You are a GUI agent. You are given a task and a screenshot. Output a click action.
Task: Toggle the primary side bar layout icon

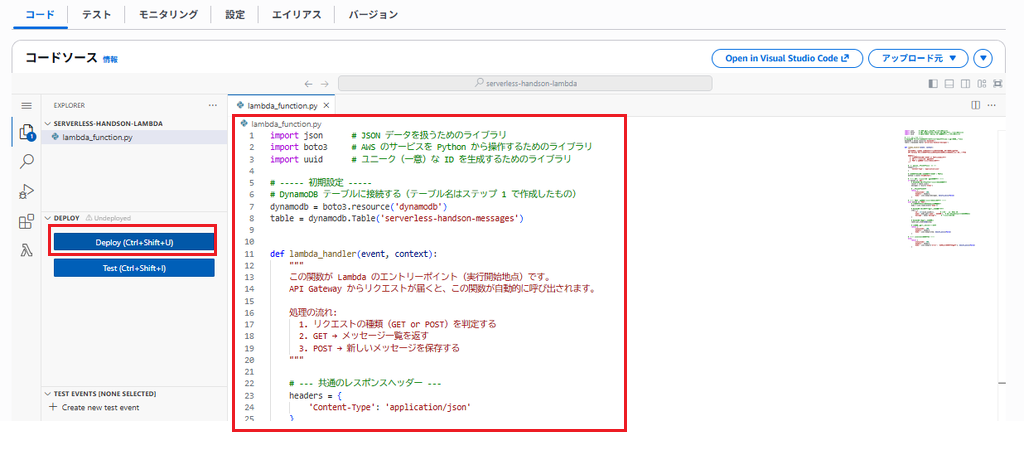tap(933, 83)
